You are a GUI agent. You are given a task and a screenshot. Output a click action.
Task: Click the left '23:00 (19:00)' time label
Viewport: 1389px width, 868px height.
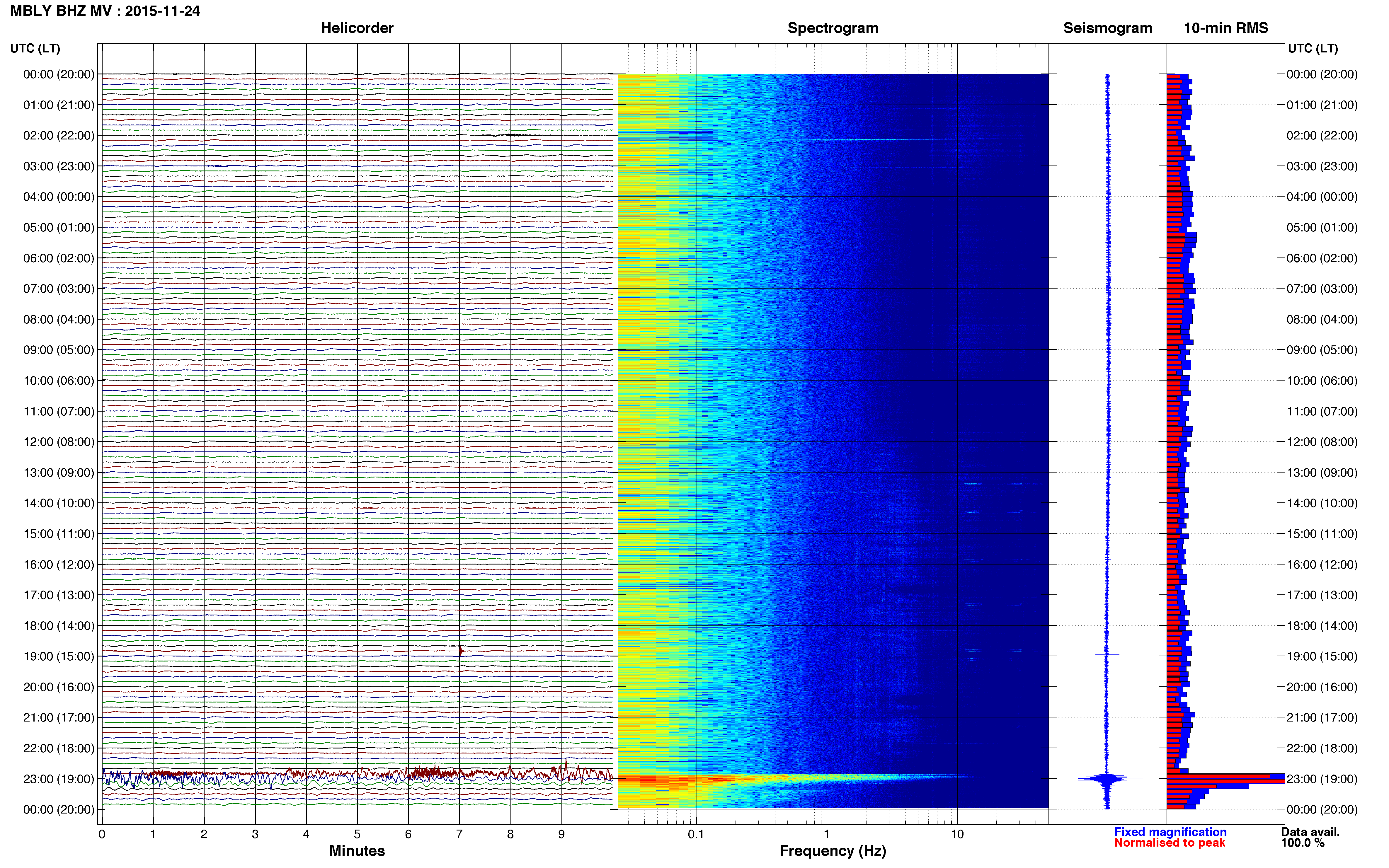[59, 779]
